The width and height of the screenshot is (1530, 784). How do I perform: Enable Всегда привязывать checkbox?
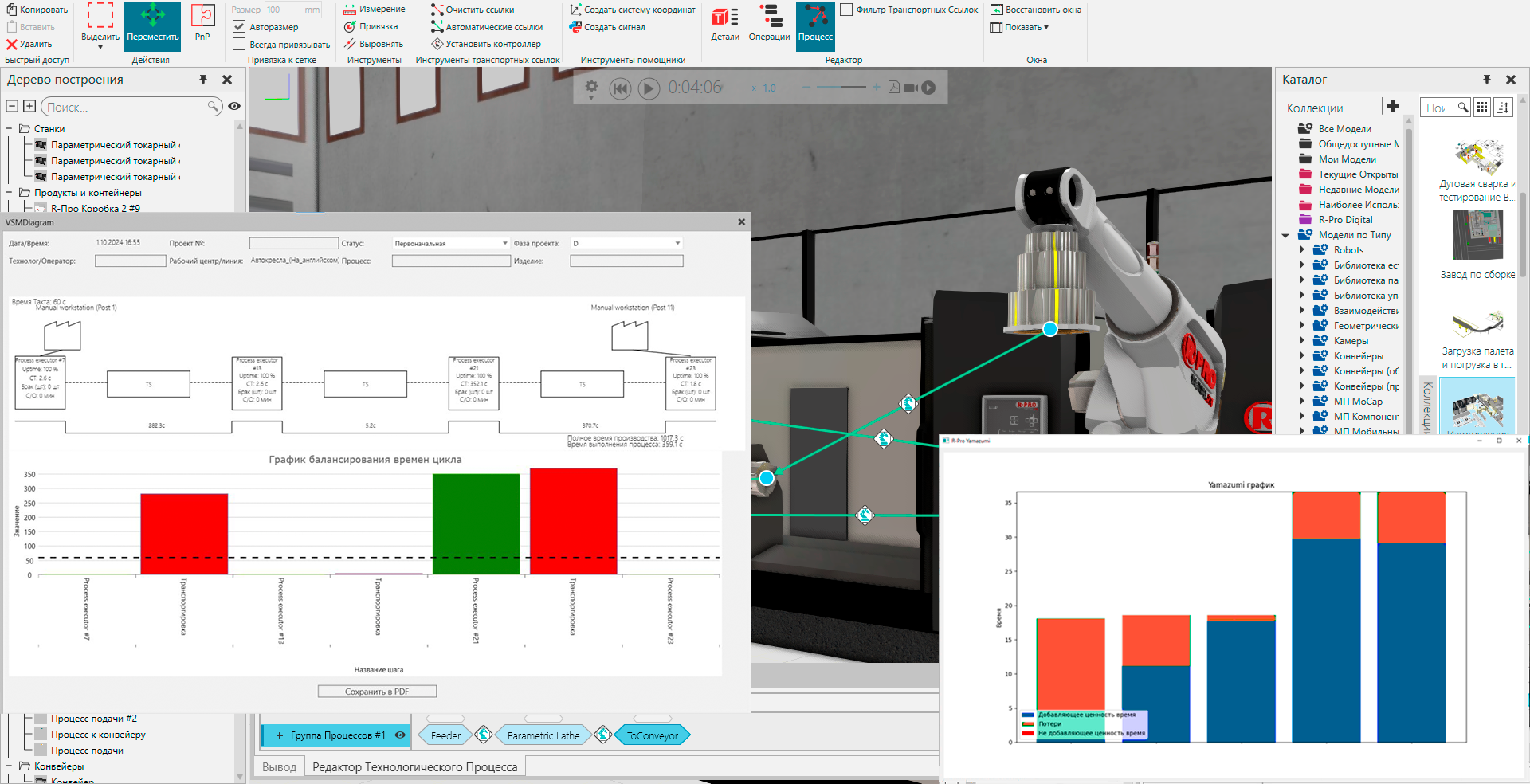pos(238,44)
